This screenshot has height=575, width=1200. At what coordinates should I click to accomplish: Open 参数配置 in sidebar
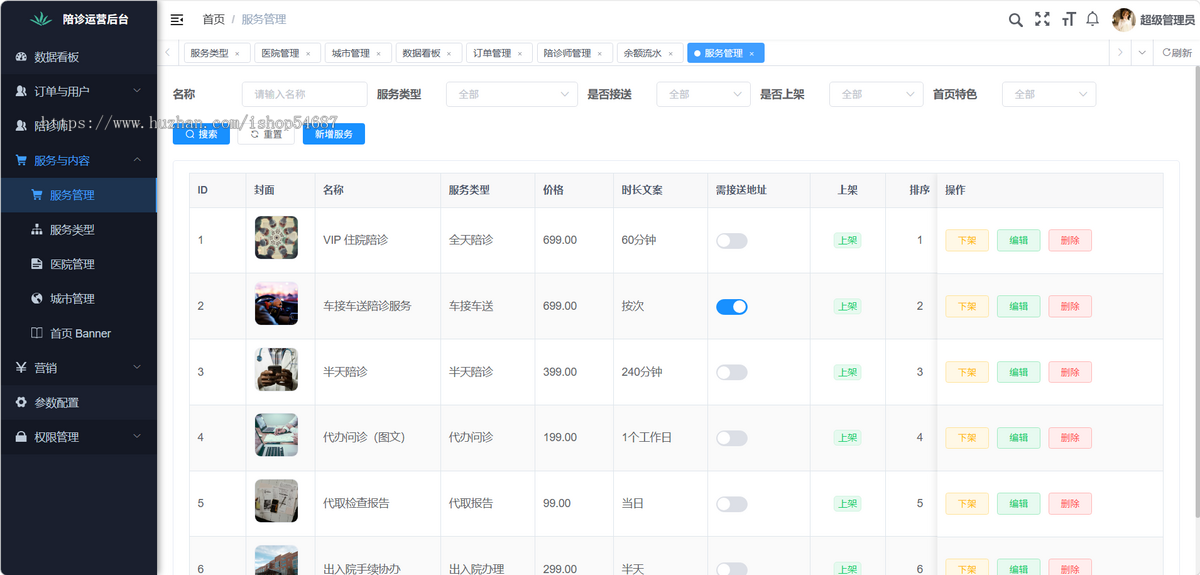tap(78, 402)
